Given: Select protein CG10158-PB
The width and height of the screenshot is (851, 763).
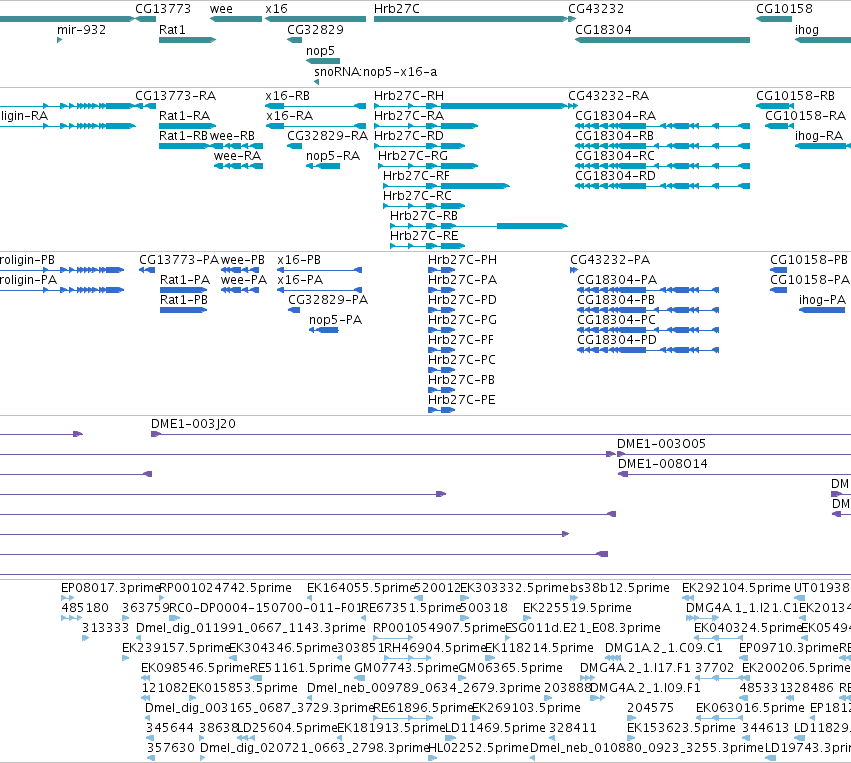Looking at the screenshot, I should click(809, 260).
